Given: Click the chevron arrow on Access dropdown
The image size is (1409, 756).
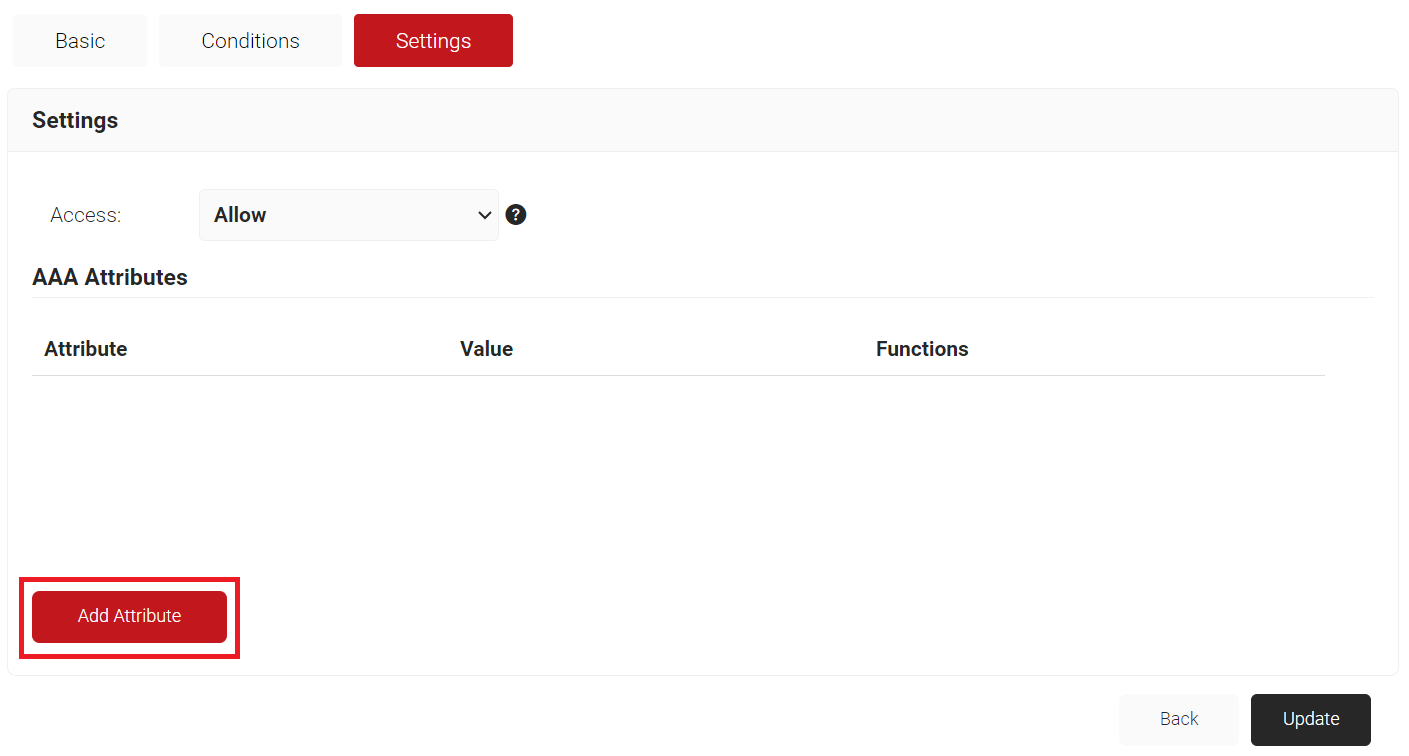Looking at the screenshot, I should tap(485, 215).
